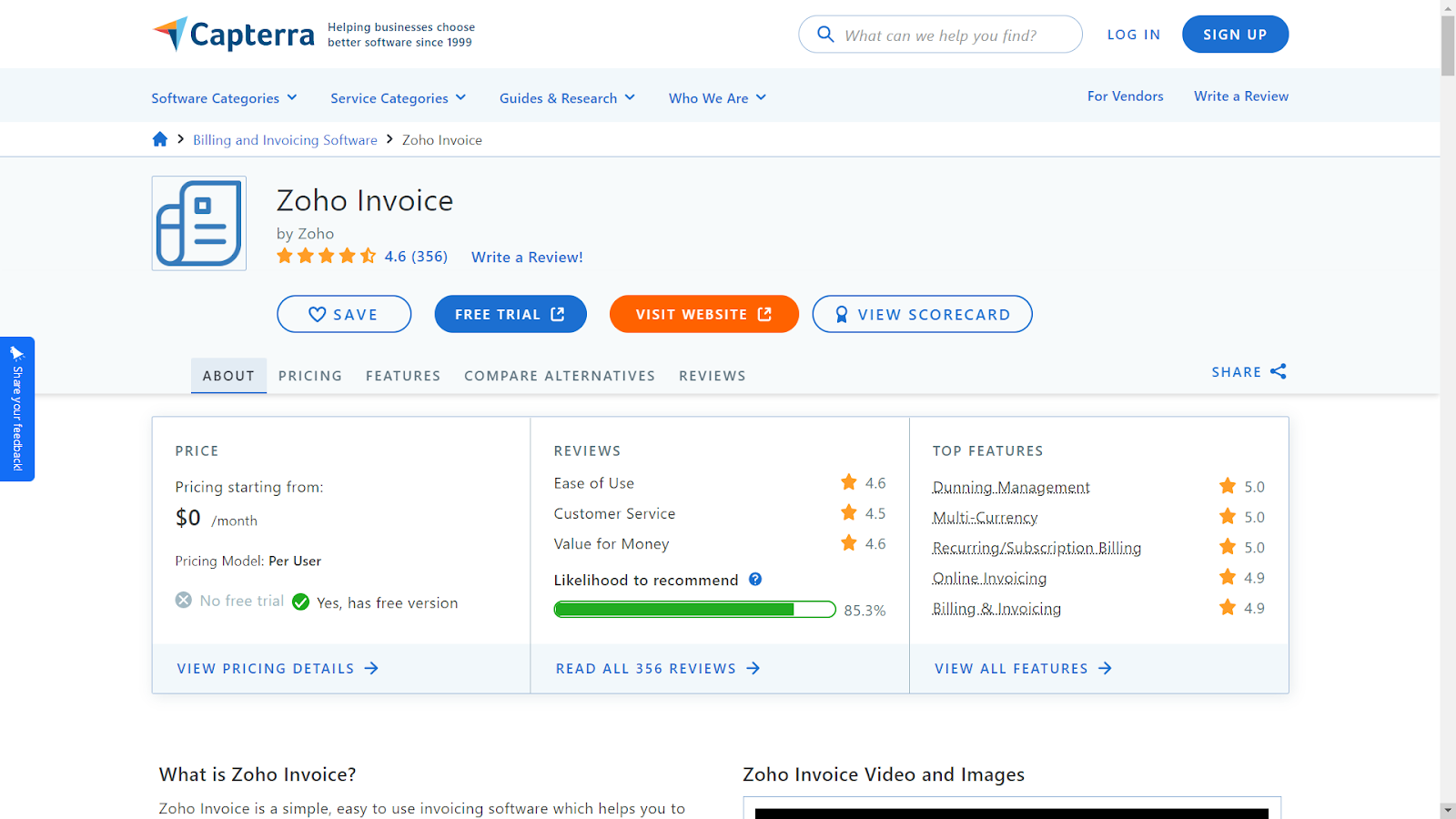This screenshot has height=819, width=1456.
Task: Click the Share text link
Action: [x=1237, y=372]
